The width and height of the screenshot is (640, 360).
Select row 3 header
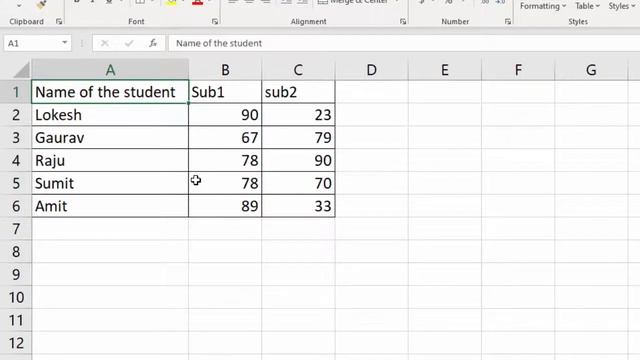tap(16, 138)
